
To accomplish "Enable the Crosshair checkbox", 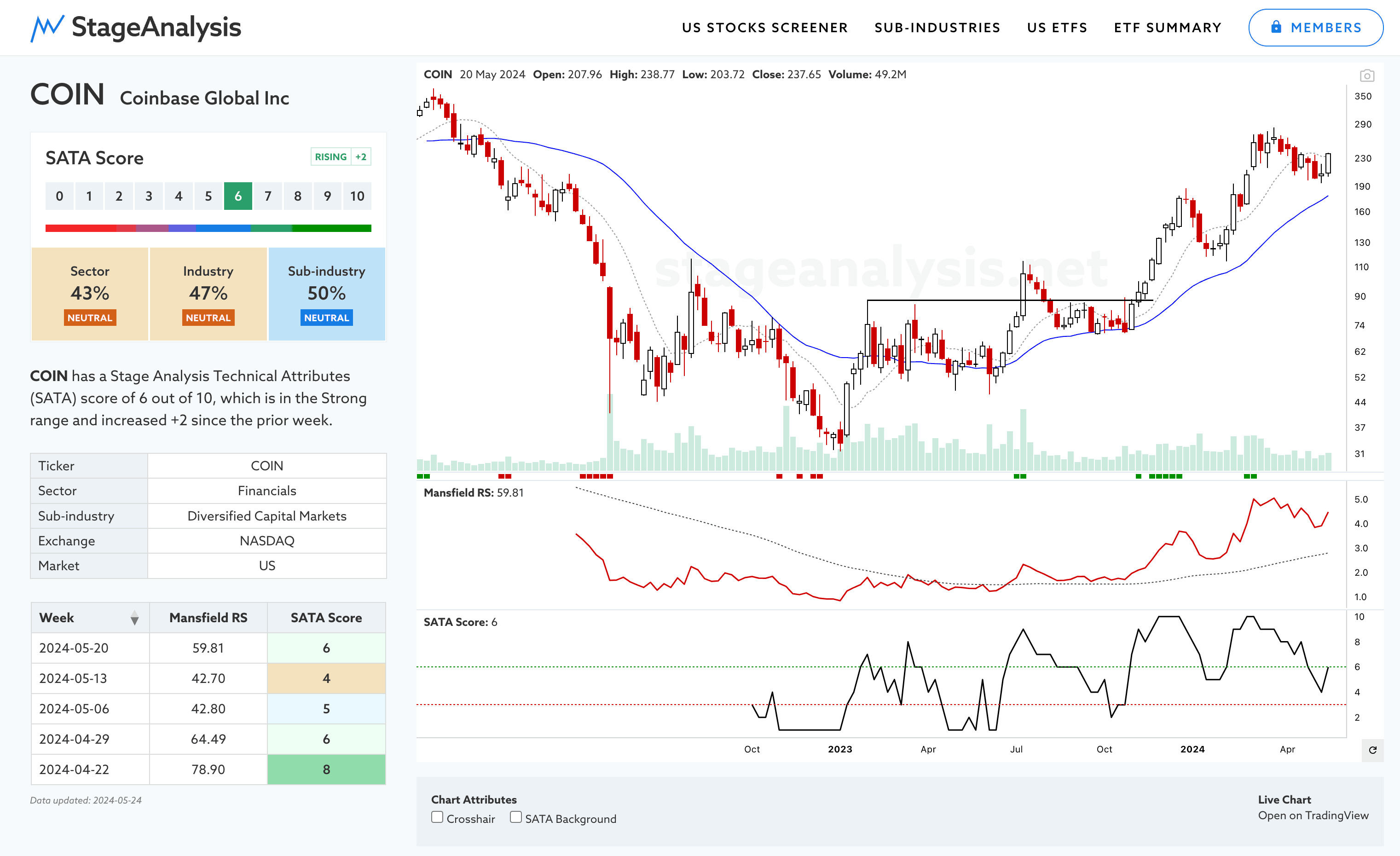I will [x=437, y=817].
